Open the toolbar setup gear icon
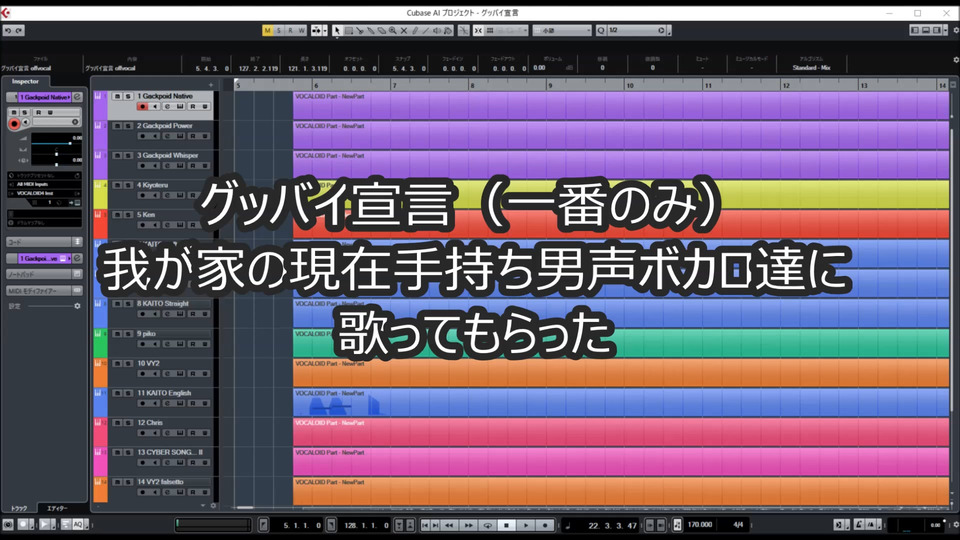 click(956, 31)
